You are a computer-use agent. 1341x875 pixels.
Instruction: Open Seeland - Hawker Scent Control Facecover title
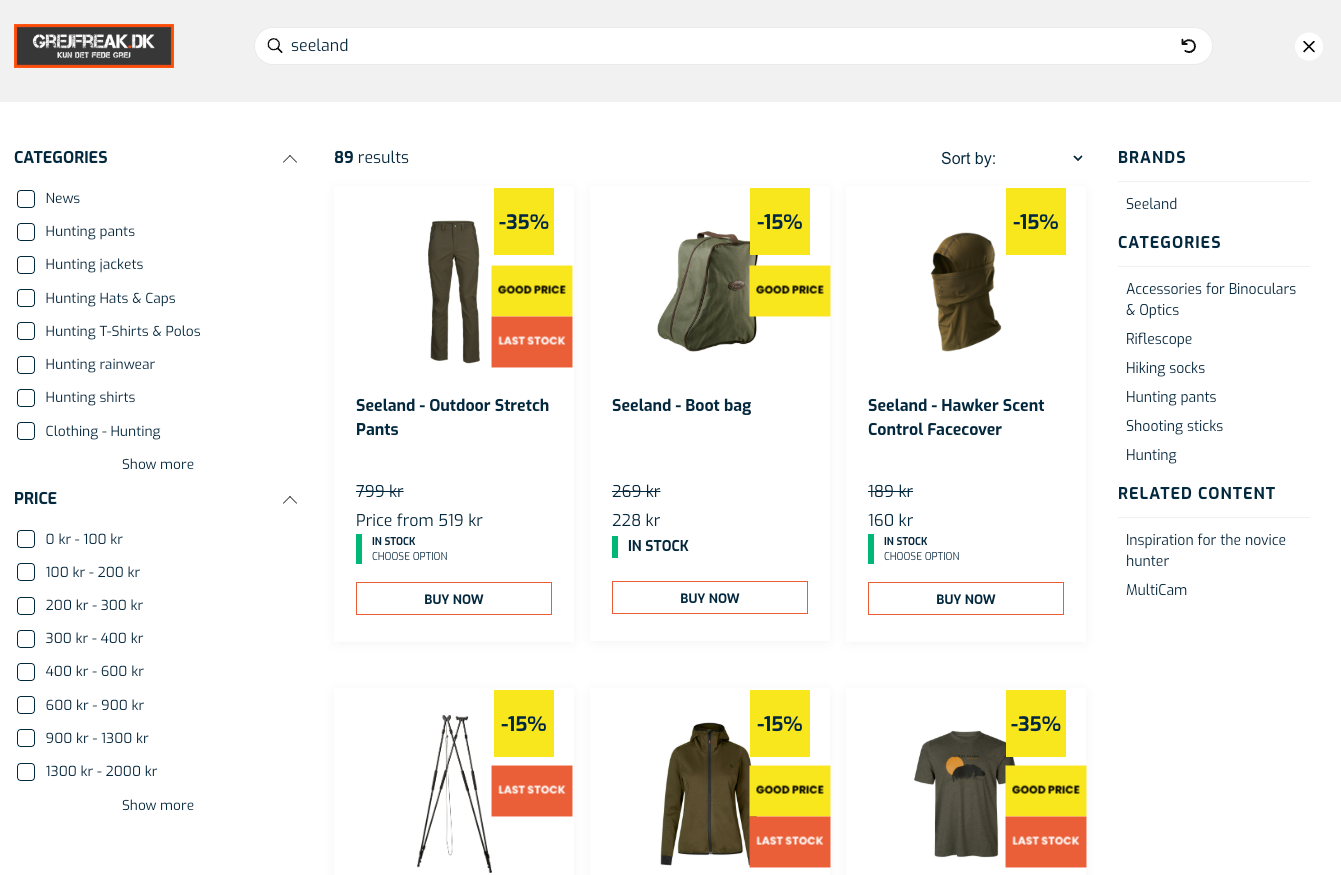956,417
